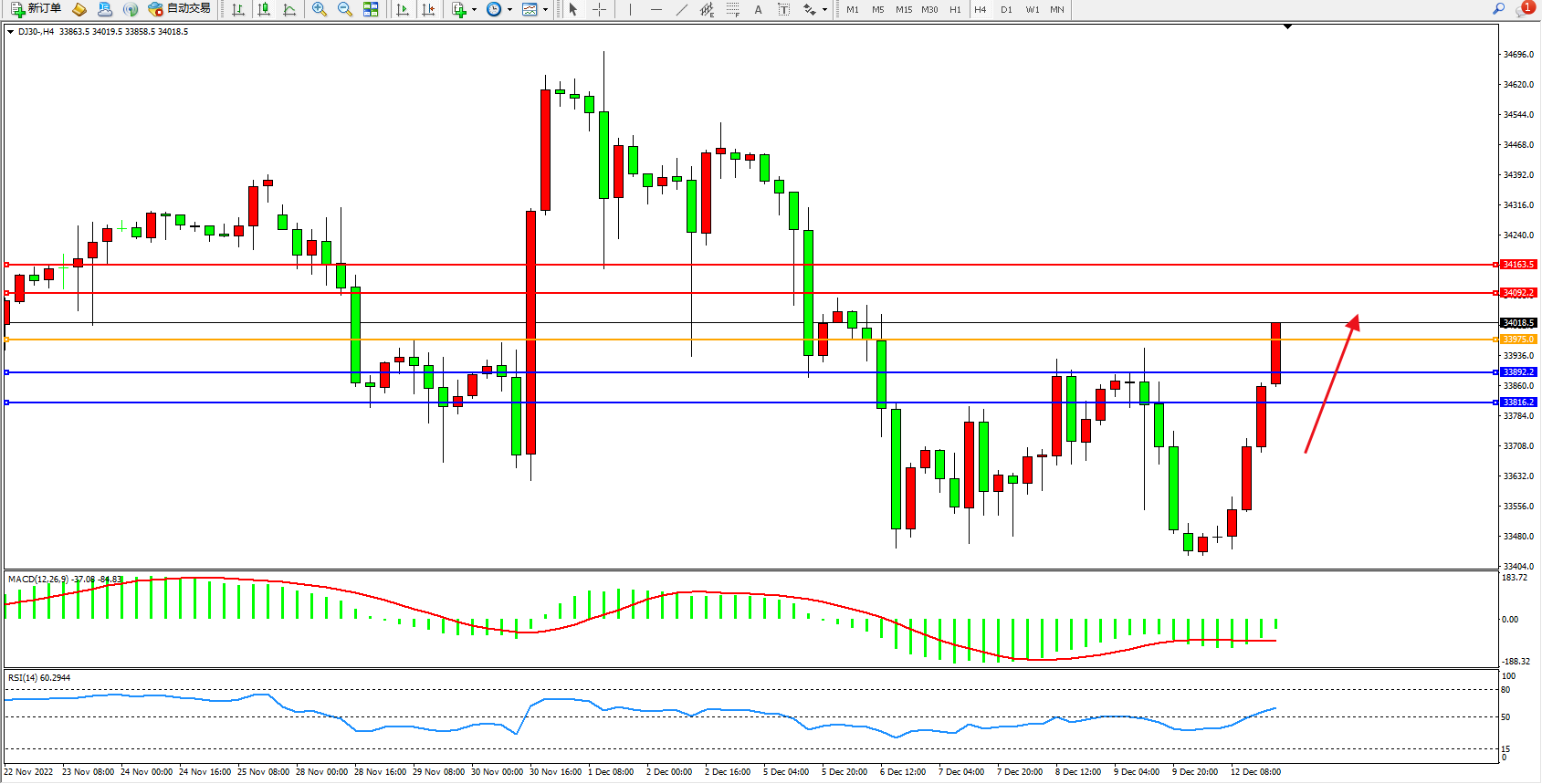1542x784 pixels.
Task: Click the New Order (新订单) button
Action: click(x=37, y=9)
